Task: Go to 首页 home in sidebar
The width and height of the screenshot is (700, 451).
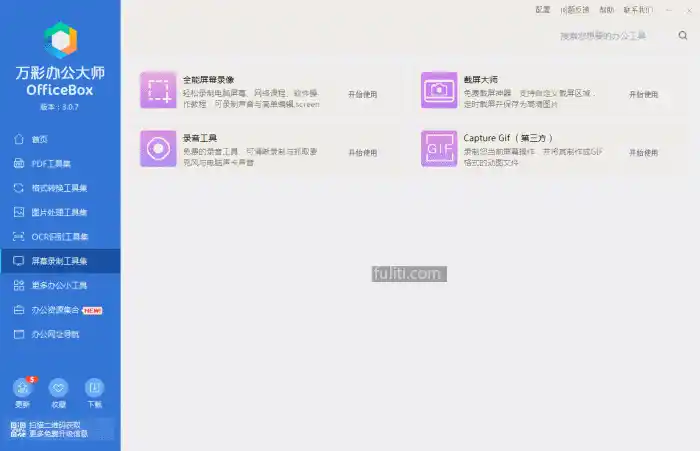Action: tap(60, 139)
